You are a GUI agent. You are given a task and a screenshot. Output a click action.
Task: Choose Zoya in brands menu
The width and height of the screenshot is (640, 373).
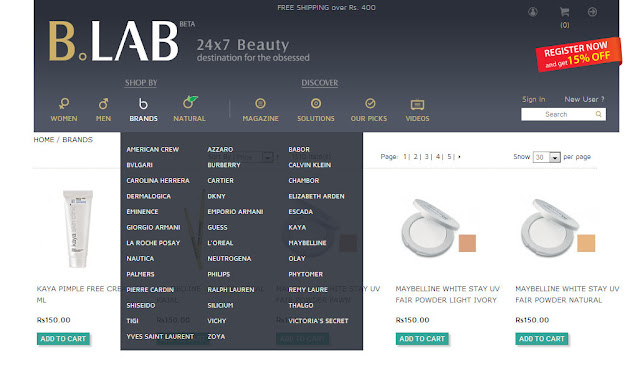(x=216, y=337)
